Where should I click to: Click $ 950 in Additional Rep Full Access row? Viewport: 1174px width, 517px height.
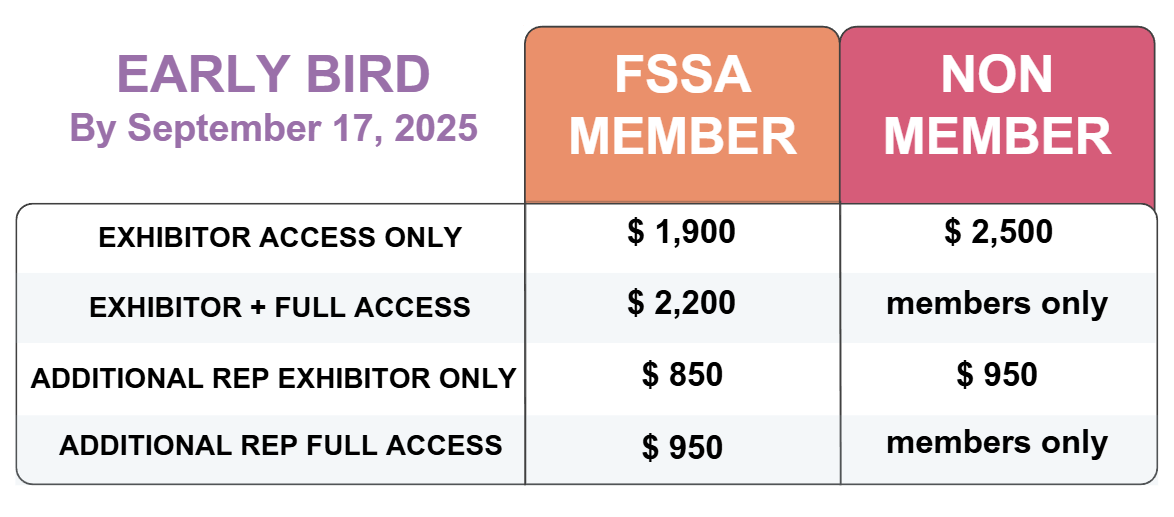tap(682, 447)
